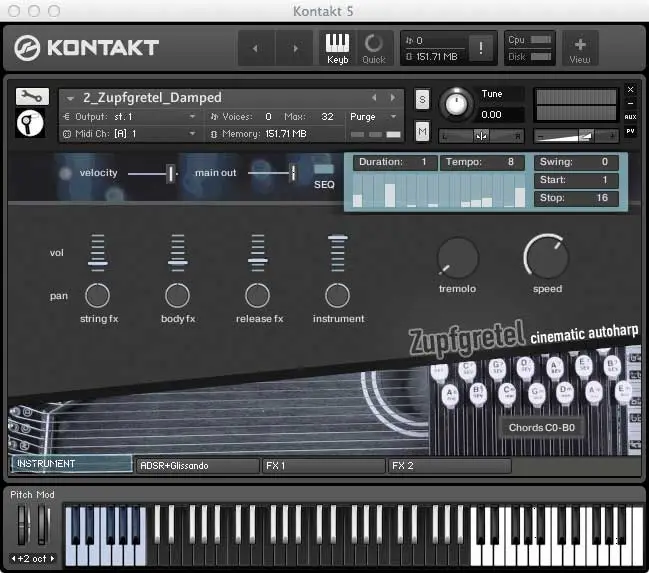Click the release fx volume fader

pyautogui.click(x=258, y=253)
